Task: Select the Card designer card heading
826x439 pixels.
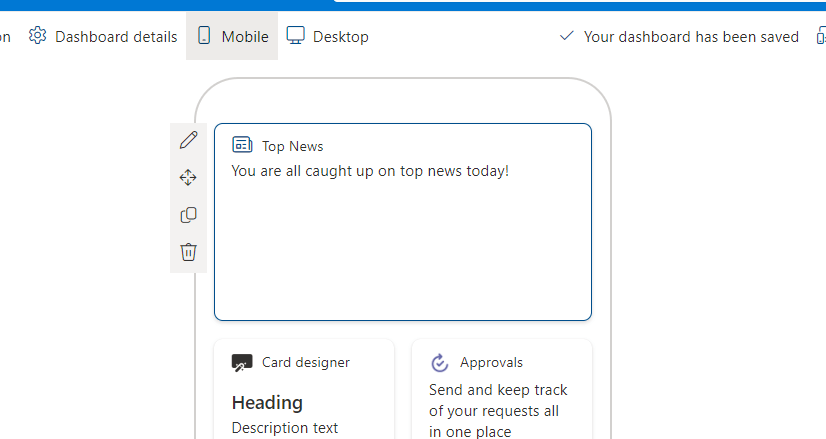Action: pos(267,403)
